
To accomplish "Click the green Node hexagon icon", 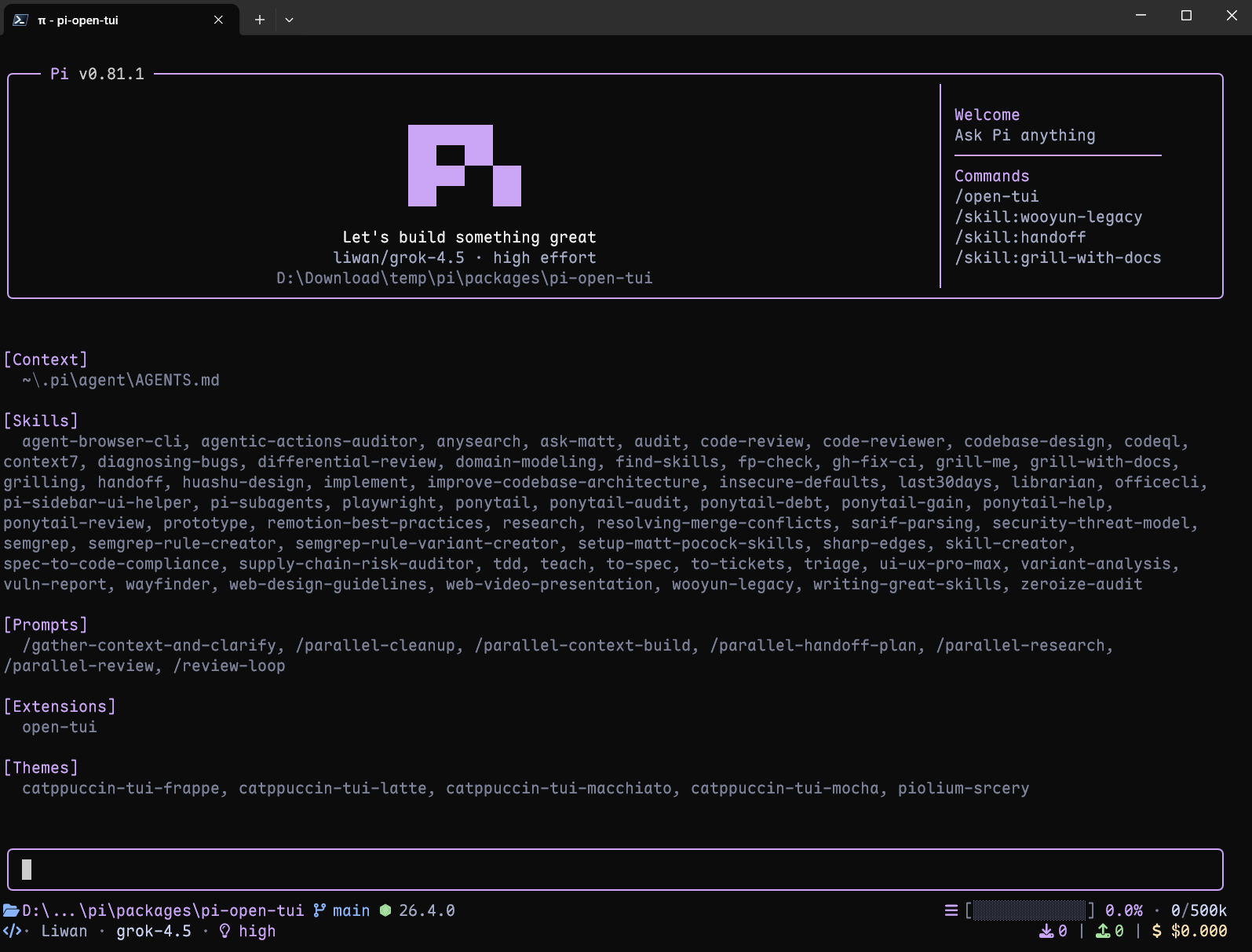I will (385, 910).
